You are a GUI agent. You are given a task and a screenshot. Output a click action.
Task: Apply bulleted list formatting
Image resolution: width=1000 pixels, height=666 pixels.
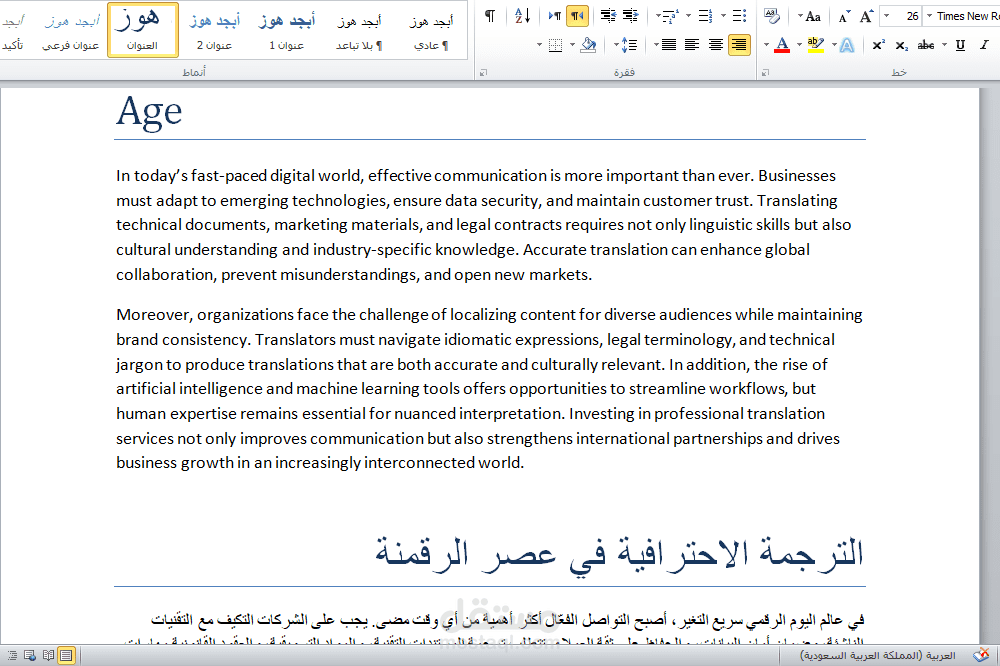tap(739, 16)
